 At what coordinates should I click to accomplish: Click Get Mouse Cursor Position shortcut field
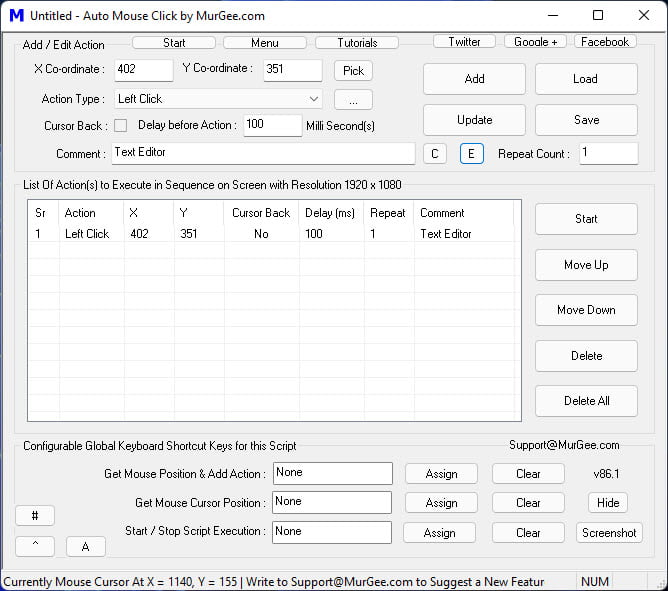coord(332,502)
